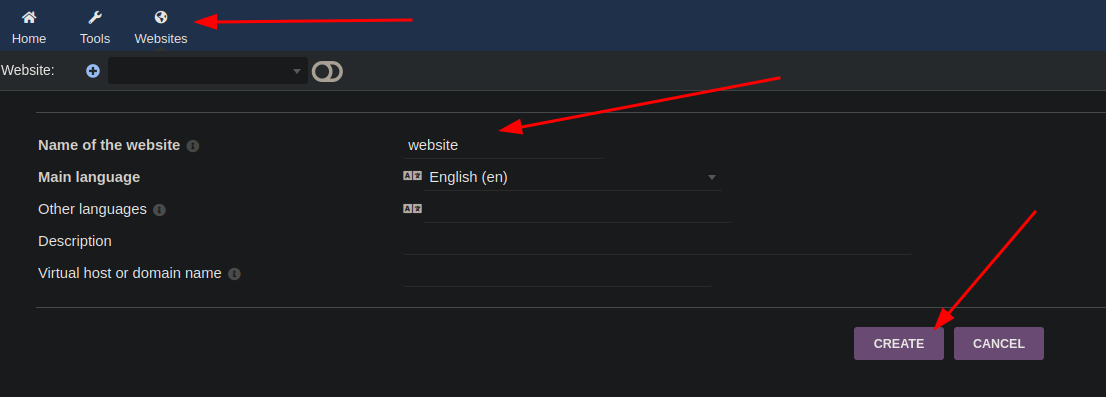Image resolution: width=1106 pixels, height=397 pixels.
Task: Click the CREATE button
Action: [899, 343]
